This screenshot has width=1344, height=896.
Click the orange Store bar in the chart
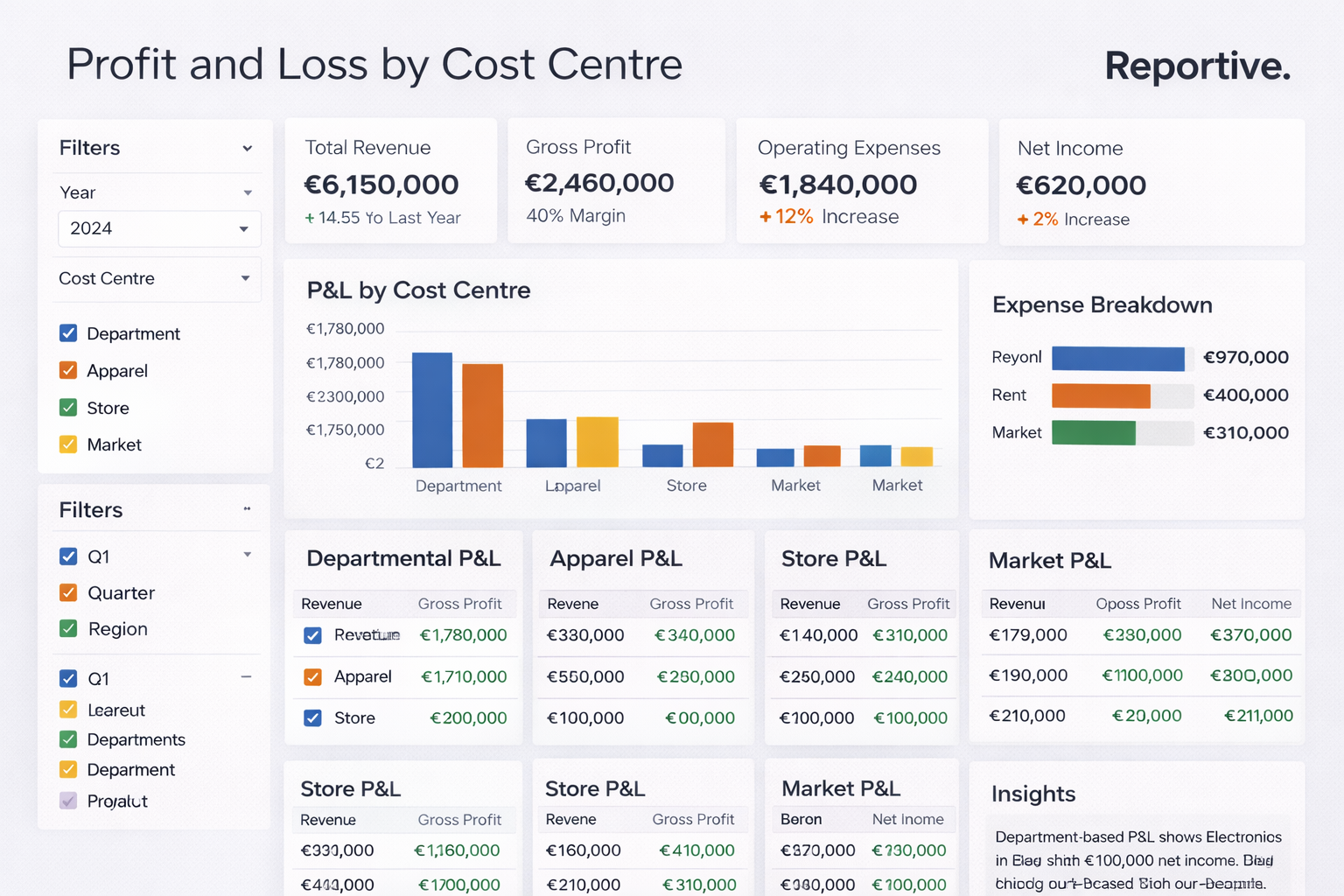(712, 444)
